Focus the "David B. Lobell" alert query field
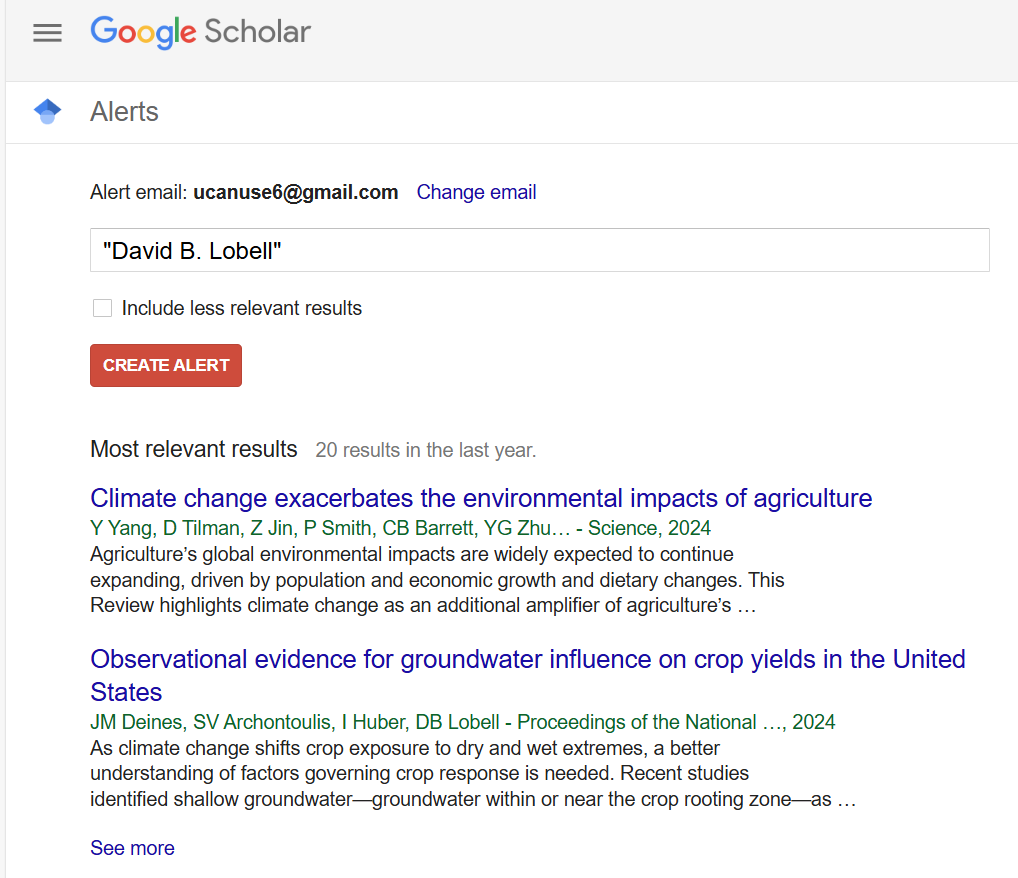This screenshot has height=878, width=1018. [x=540, y=250]
